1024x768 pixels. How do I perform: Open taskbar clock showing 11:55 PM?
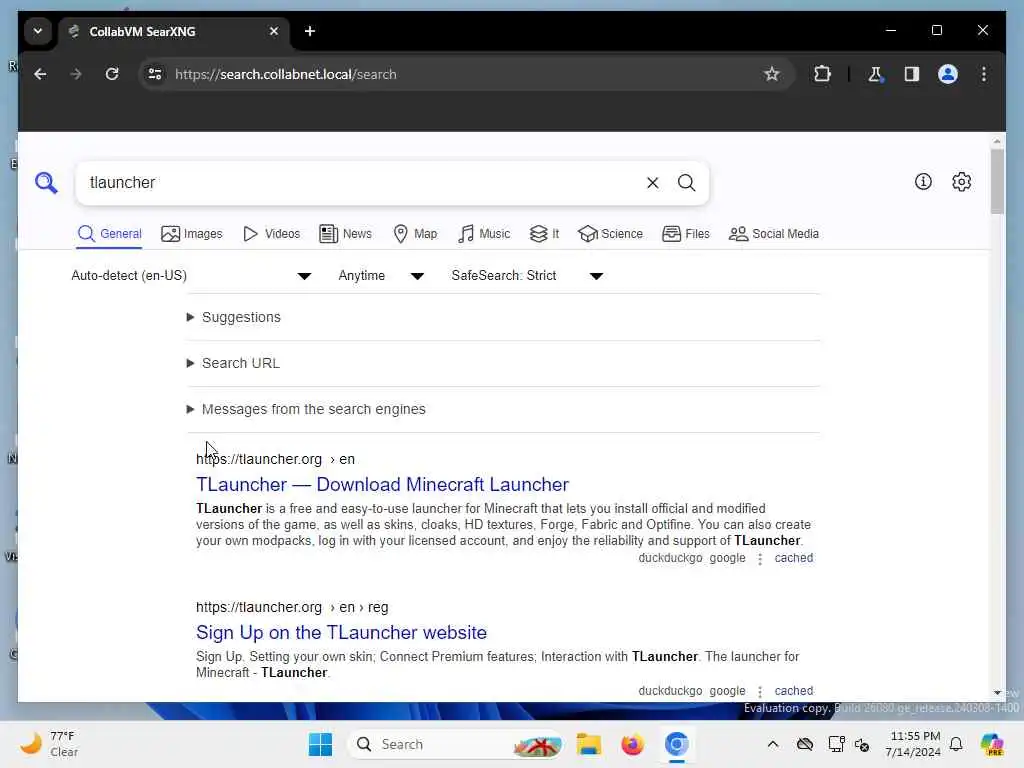(x=914, y=744)
